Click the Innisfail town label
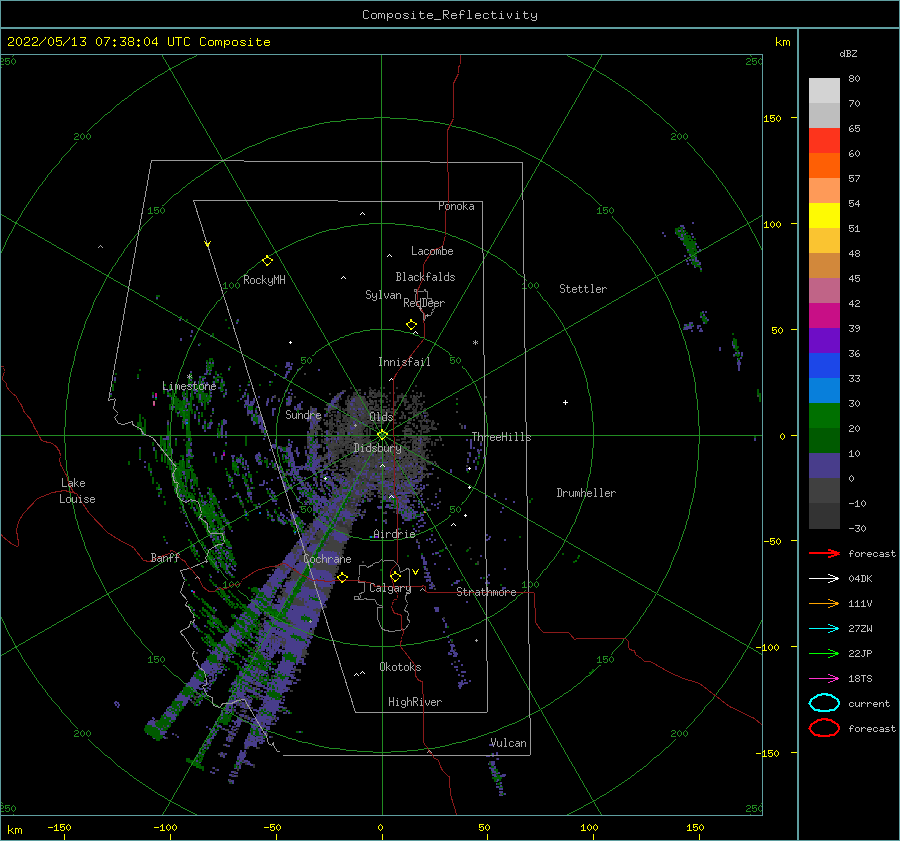Screen dimensions: 900x841 point(404,362)
